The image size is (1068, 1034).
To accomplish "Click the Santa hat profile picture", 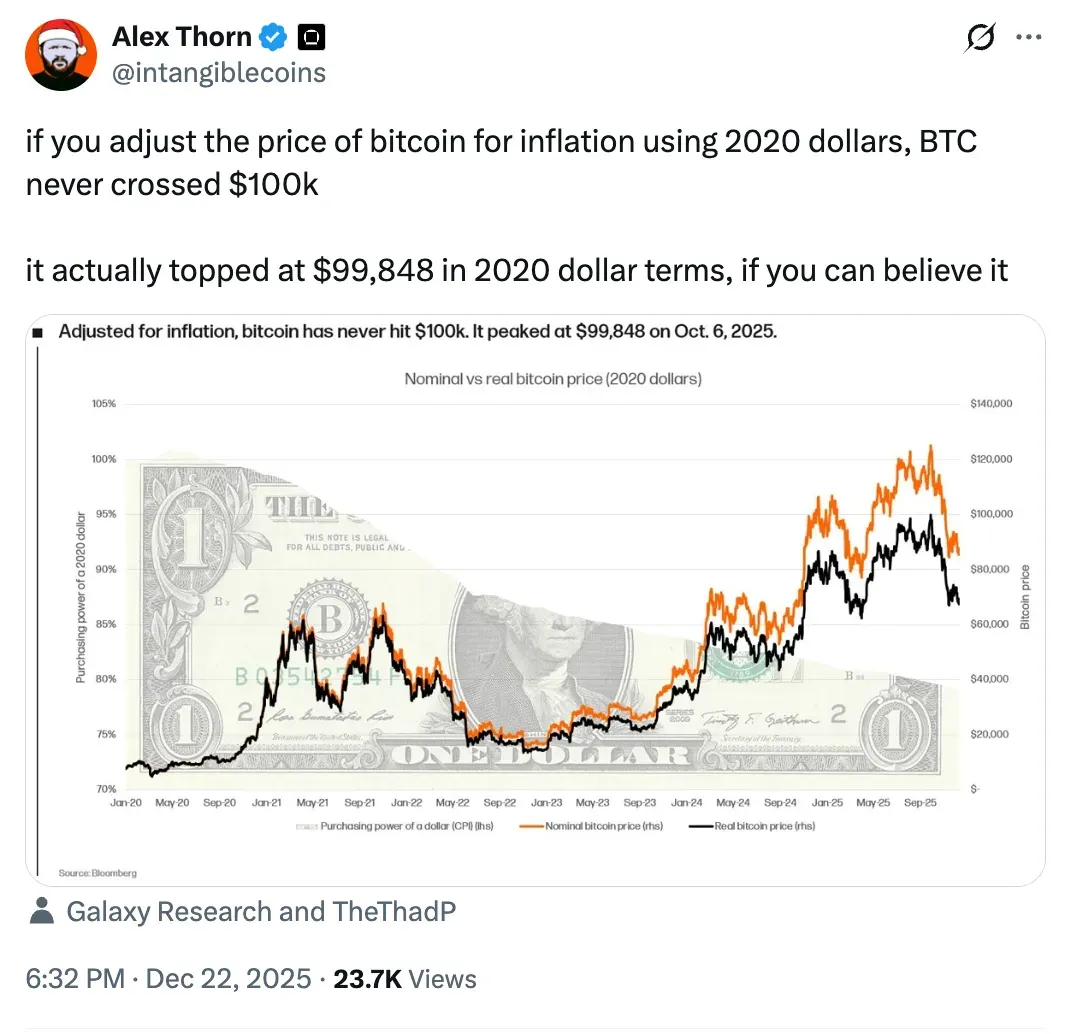I will click(x=60, y=54).
